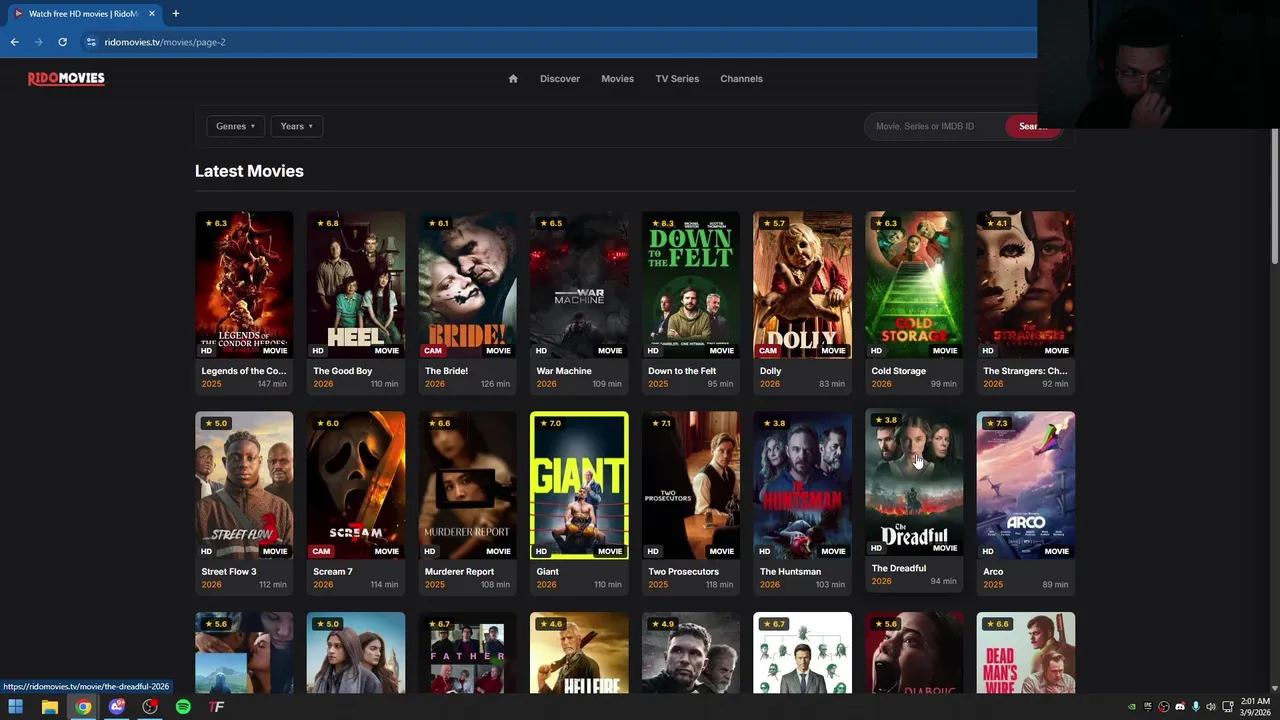This screenshot has width=1280, height=720.
Task: Open File Explorer from taskbar
Action: [49, 707]
